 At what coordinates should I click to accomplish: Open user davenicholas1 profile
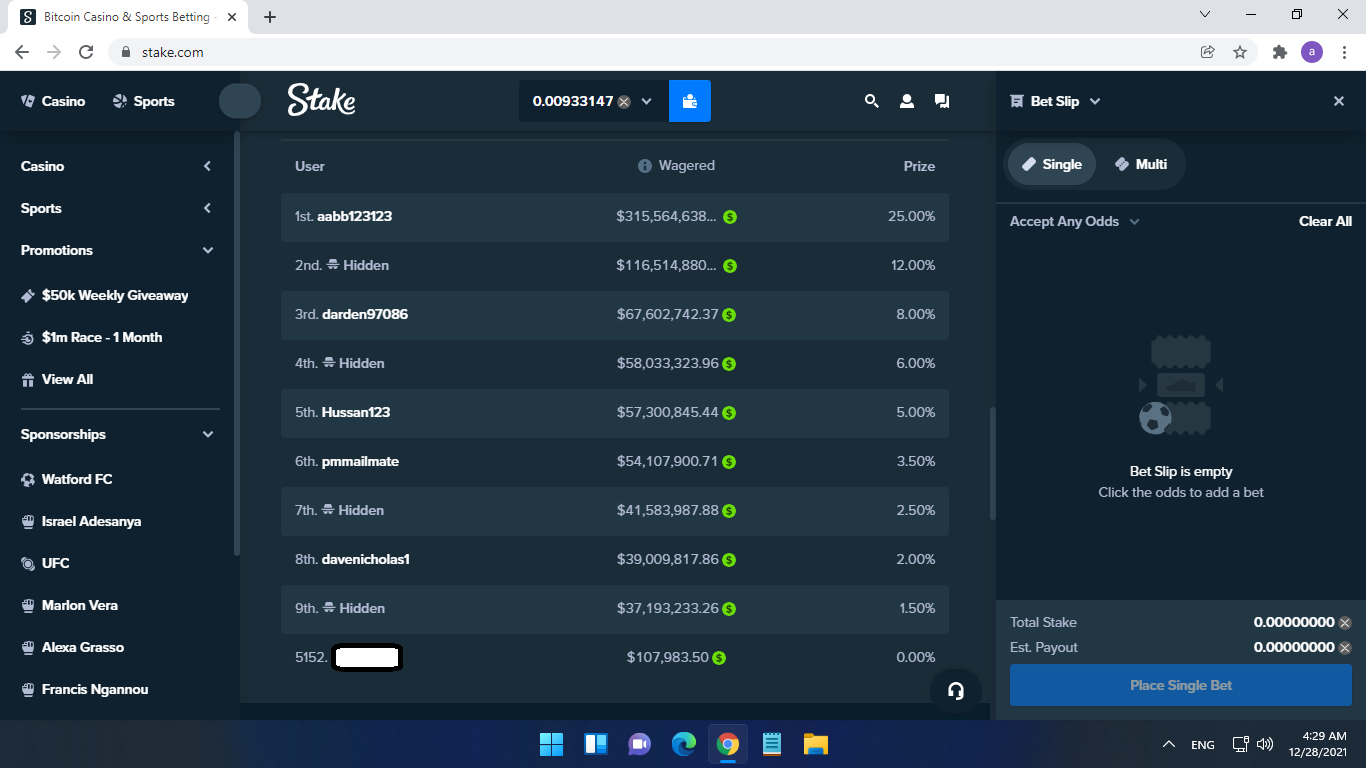366,559
